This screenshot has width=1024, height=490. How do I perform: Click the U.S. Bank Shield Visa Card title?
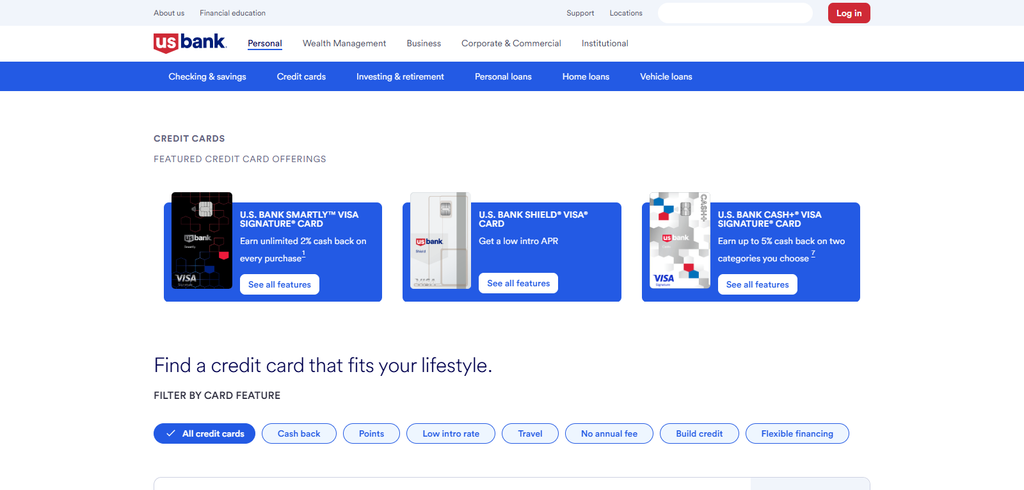point(534,219)
